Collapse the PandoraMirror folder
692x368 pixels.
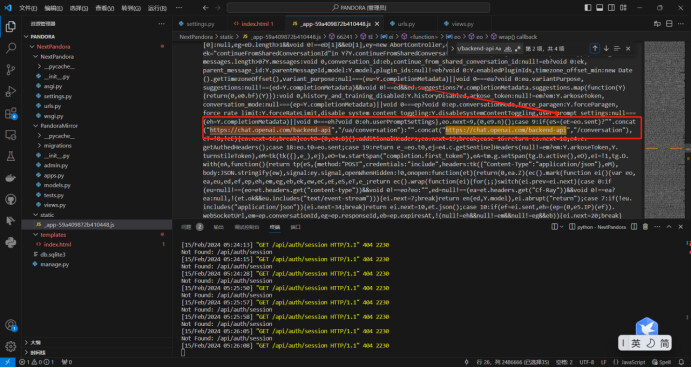35,126
